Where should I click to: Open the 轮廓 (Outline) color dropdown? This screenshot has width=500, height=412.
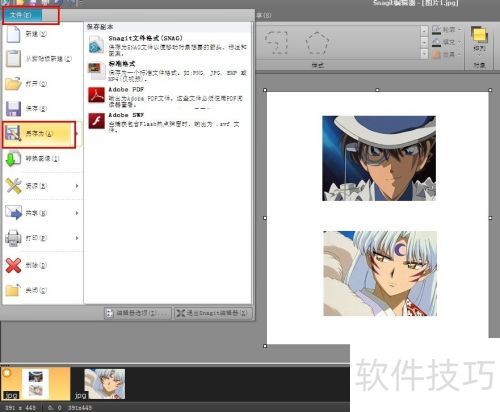(447, 30)
